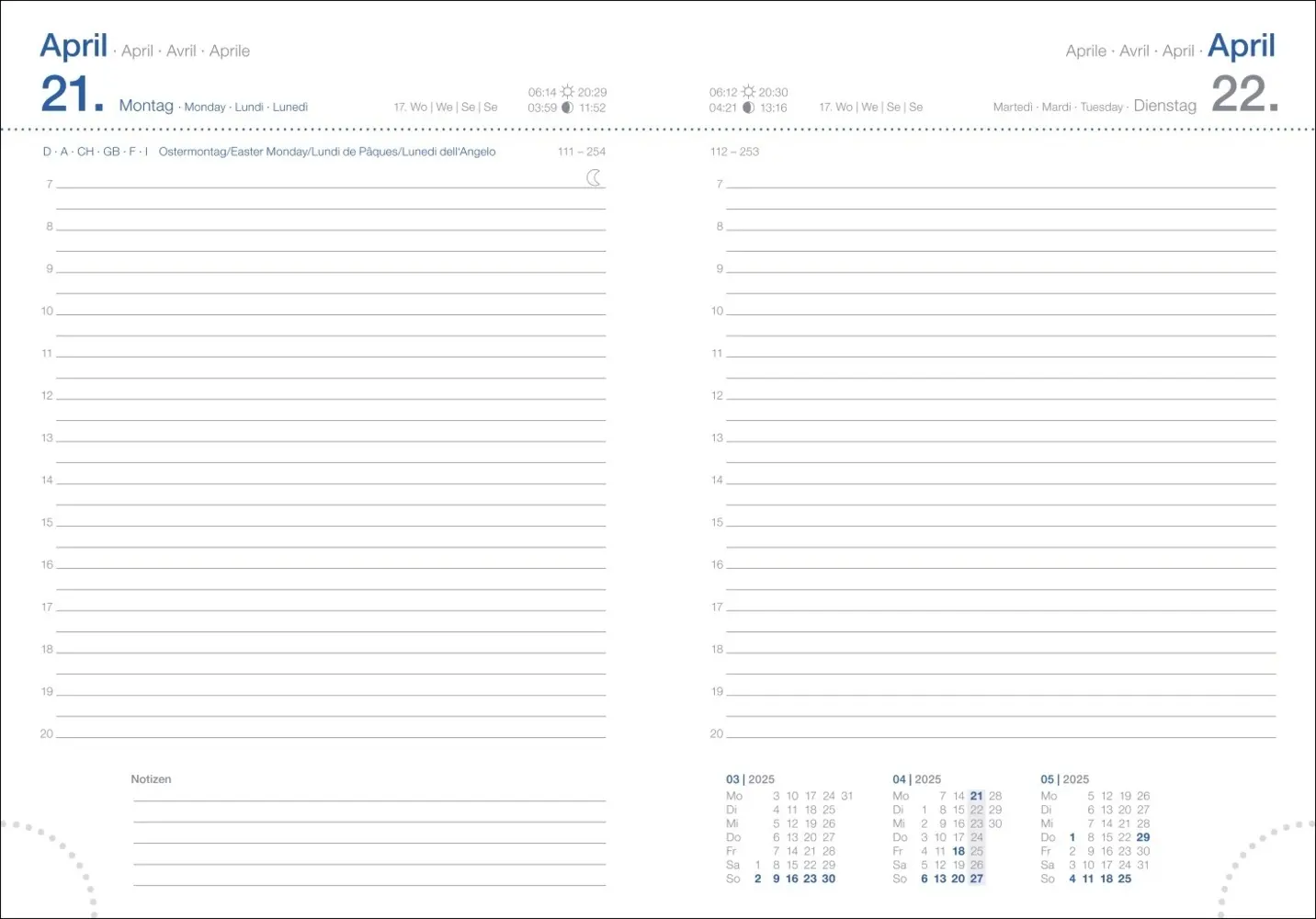Viewport: 1316px width, 919px height.
Task: Click bold date 29 in May mini calendar
Action: click(x=1143, y=837)
